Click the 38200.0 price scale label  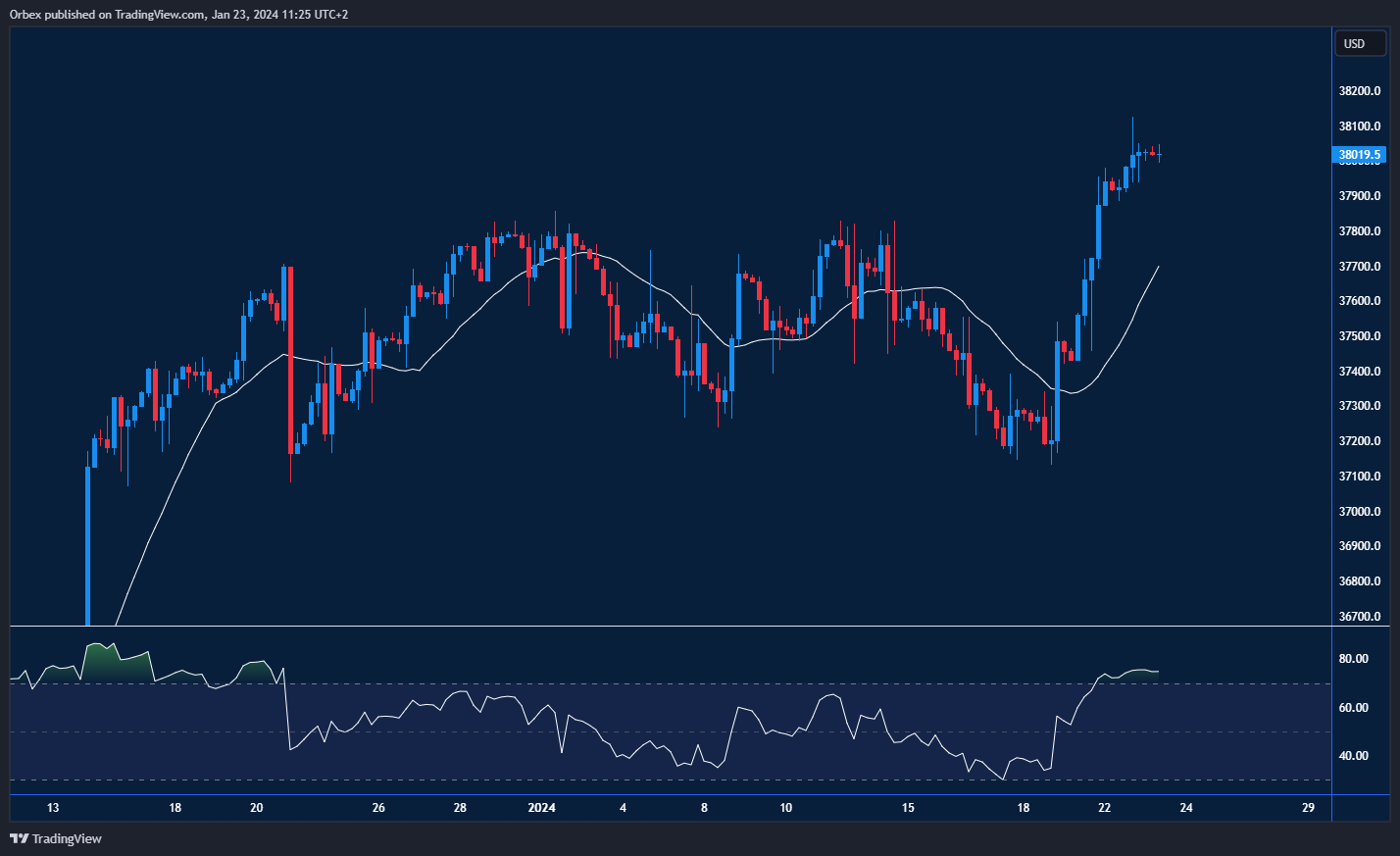point(1360,91)
